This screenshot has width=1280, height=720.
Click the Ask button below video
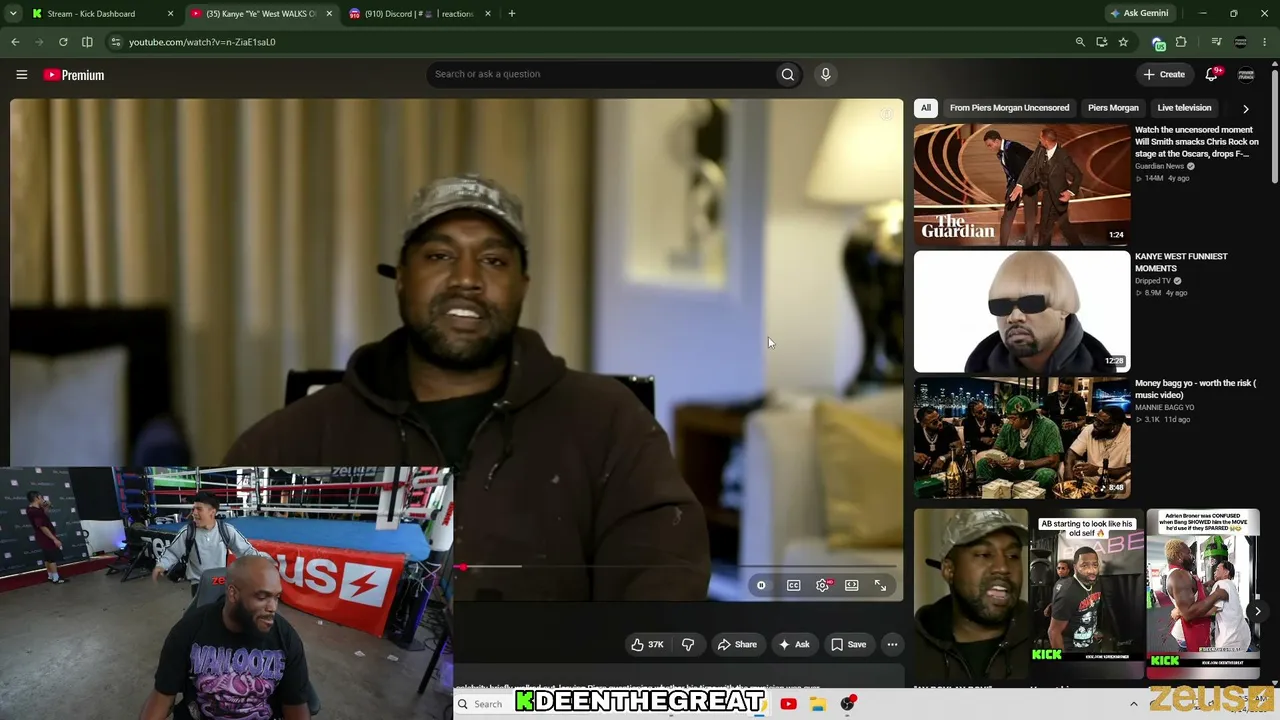(794, 645)
